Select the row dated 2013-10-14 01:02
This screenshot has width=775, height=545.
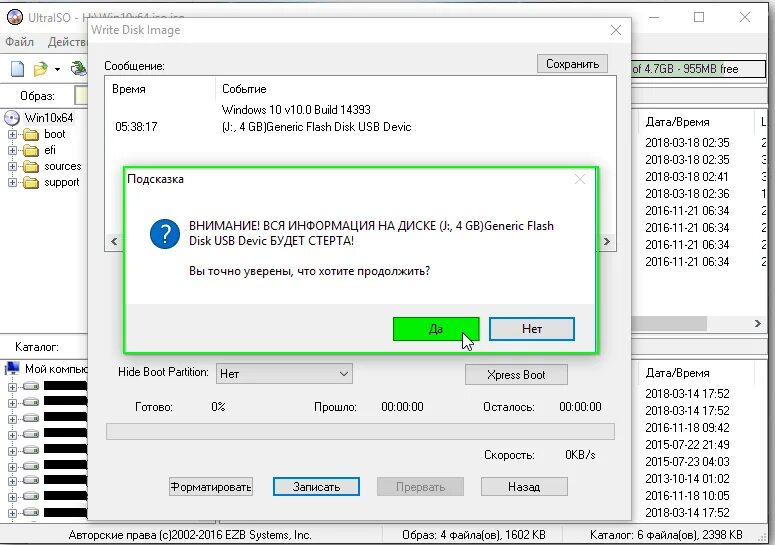coord(687,479)
